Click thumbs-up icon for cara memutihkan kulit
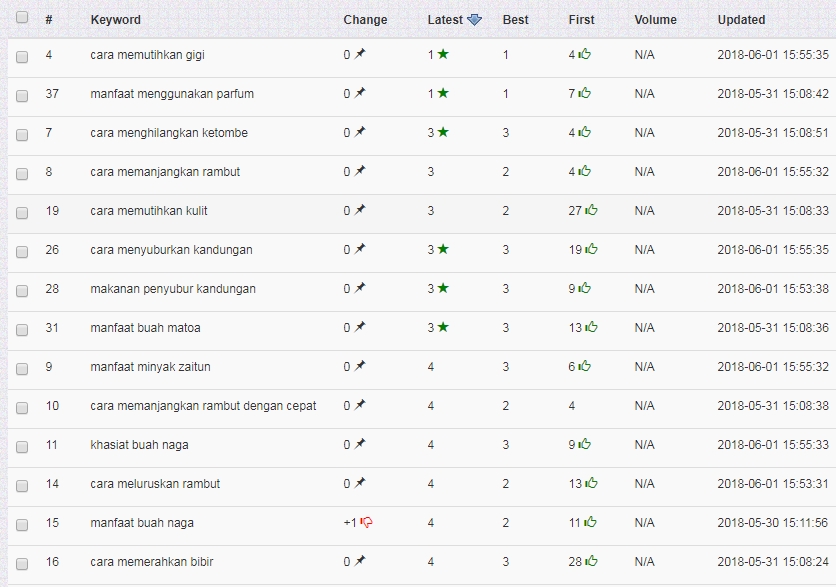The height and width of the screenshot is (587, 836). coord(591,210)
